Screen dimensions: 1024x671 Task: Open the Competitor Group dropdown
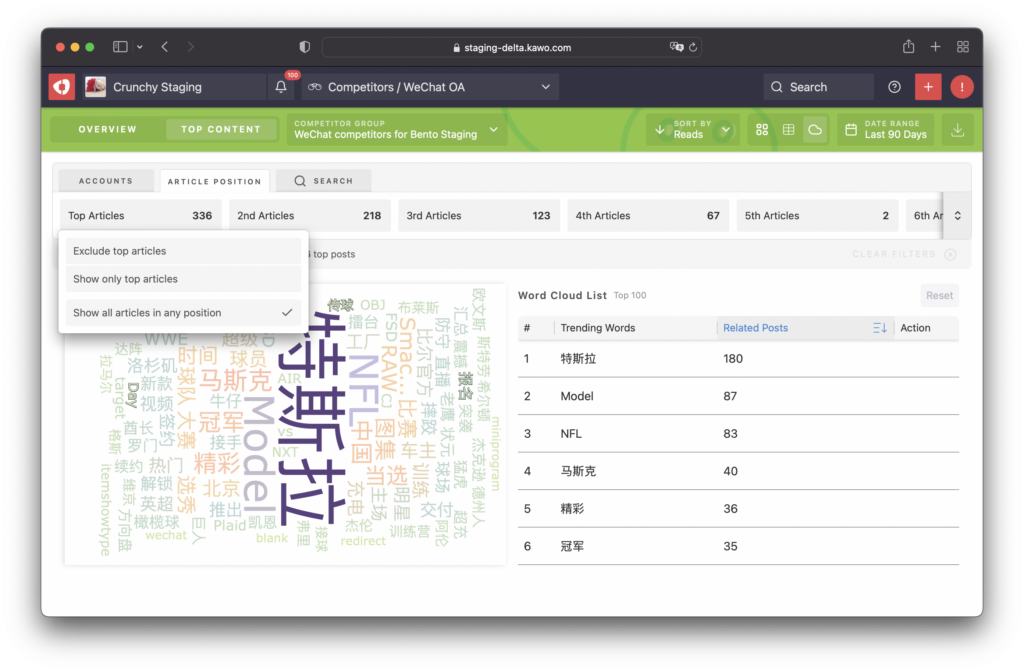pyautogui.click(x=396, y=129)
